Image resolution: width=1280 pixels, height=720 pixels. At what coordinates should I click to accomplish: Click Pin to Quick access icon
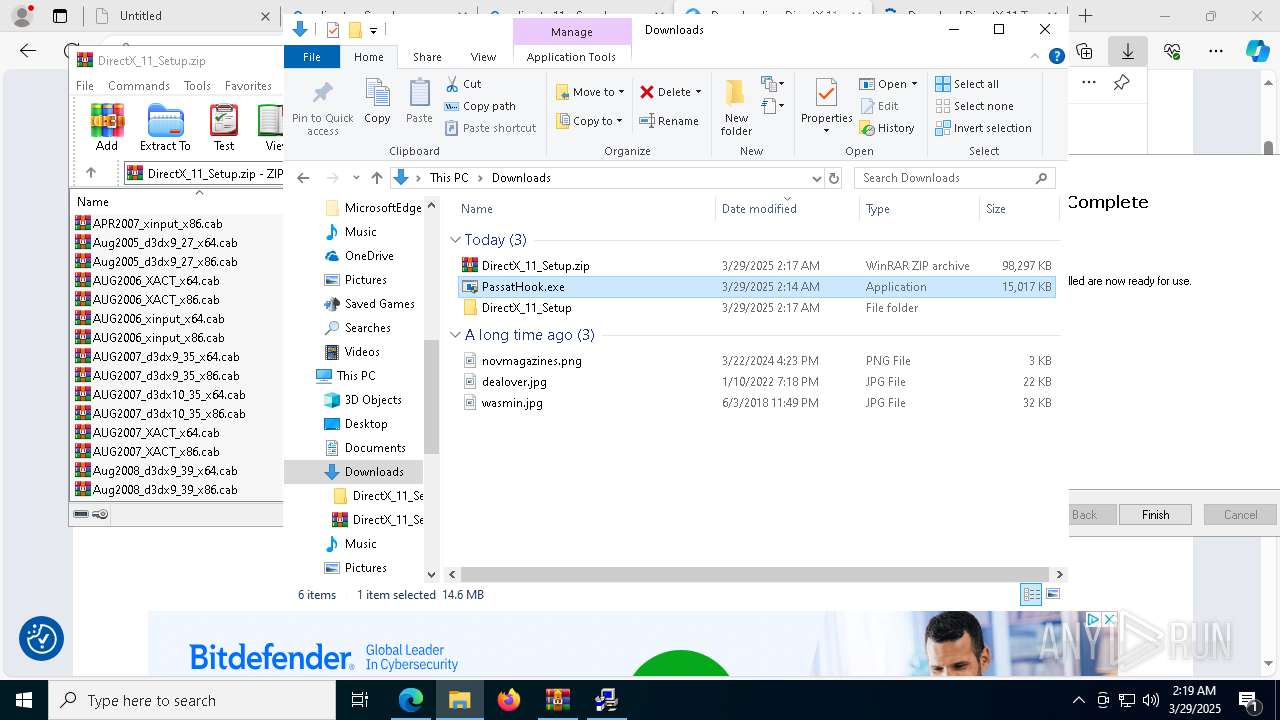coord(323,109)
